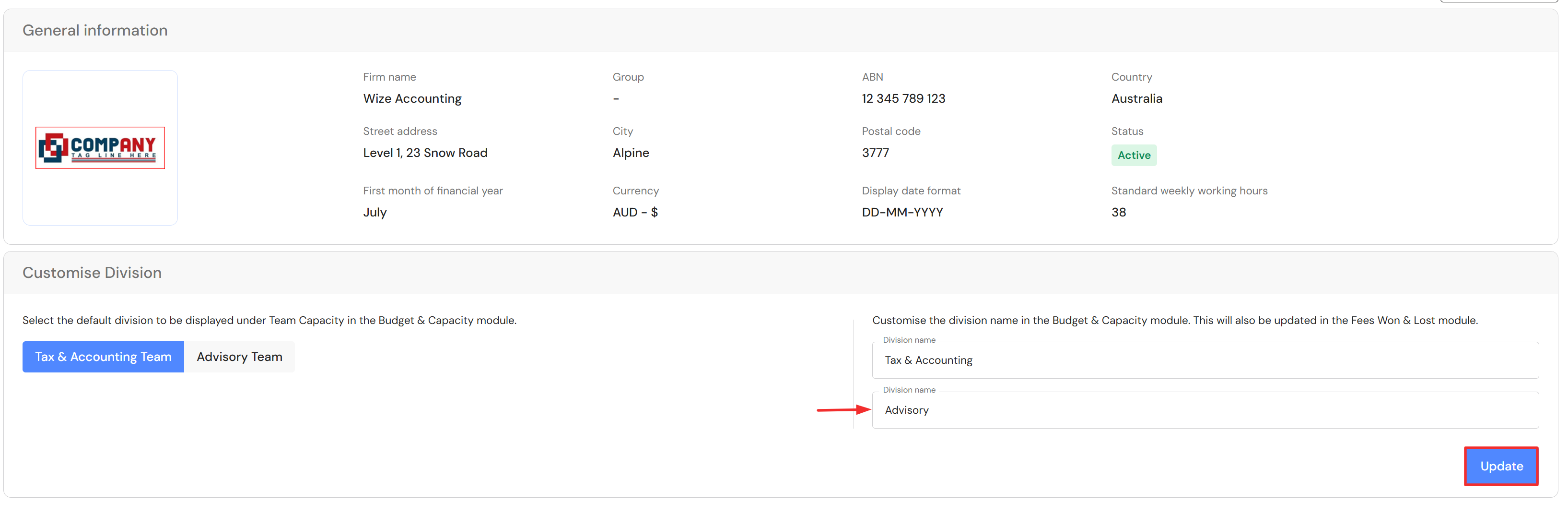The width and height of the screenshot is (1568, 515).
Task: Click the Team Capacity default division description
Action: pos(269,321)
